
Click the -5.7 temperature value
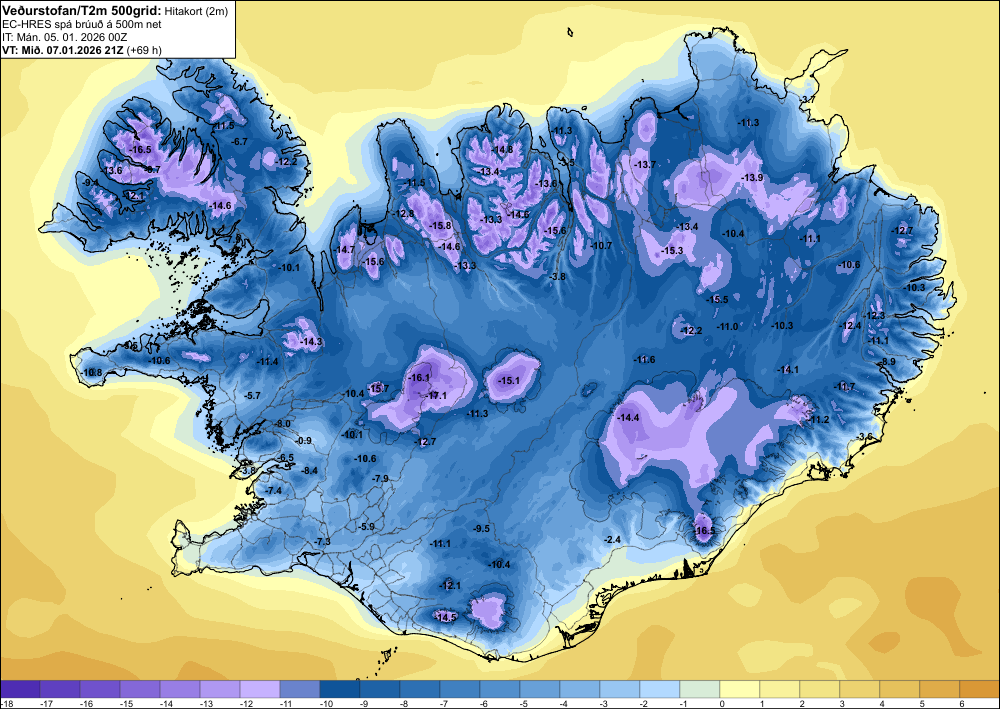coord(253,395)
